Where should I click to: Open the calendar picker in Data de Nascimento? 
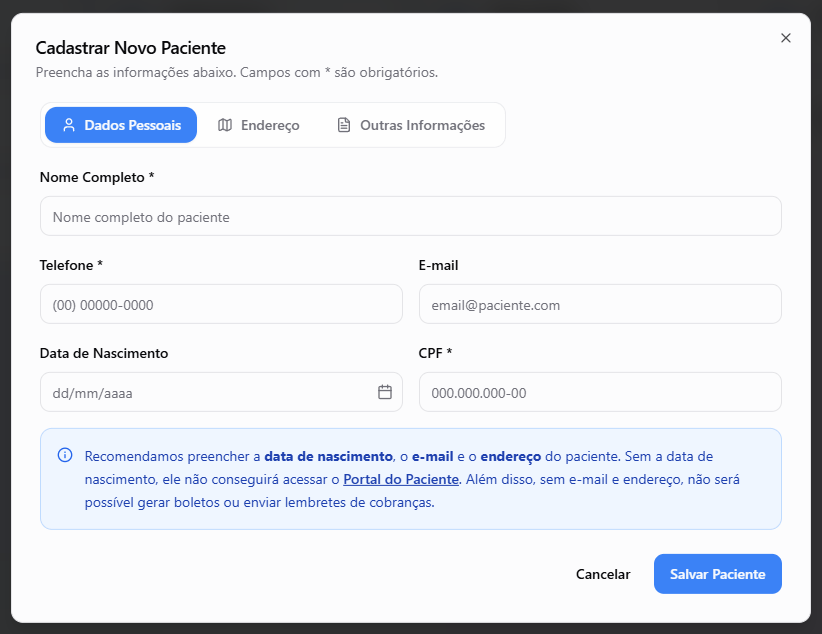tap(385, 392)
